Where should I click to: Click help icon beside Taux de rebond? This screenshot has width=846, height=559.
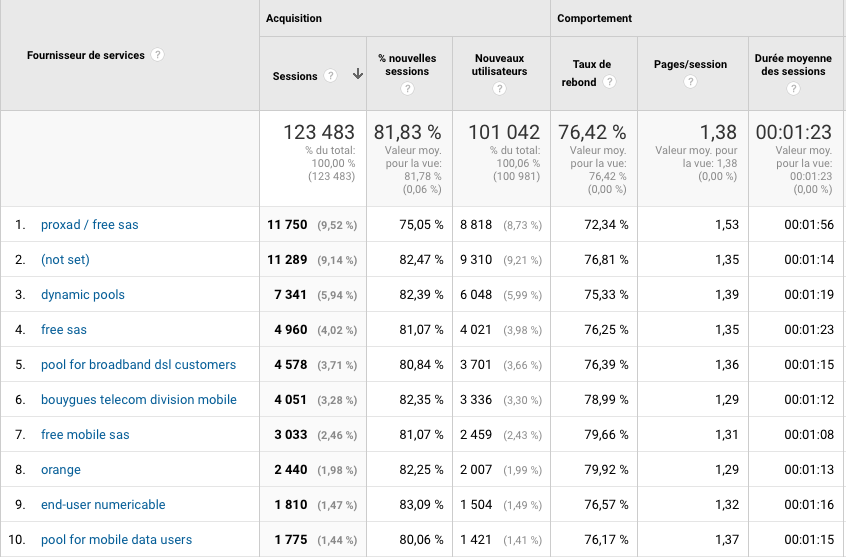click(x=607, y=83)
